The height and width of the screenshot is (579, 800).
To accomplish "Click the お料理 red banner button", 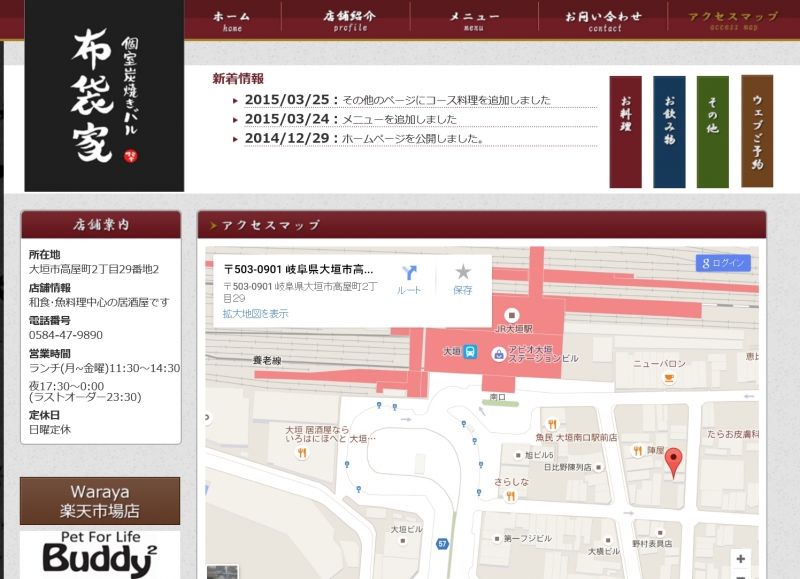I will [626, 131].
